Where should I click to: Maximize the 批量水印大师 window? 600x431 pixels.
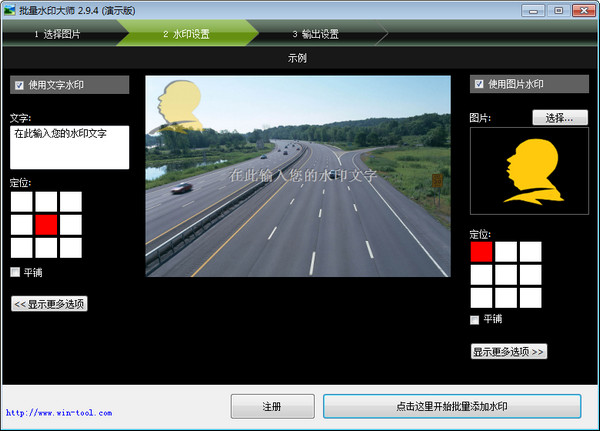pyautogui.click(x=558, y=10)
